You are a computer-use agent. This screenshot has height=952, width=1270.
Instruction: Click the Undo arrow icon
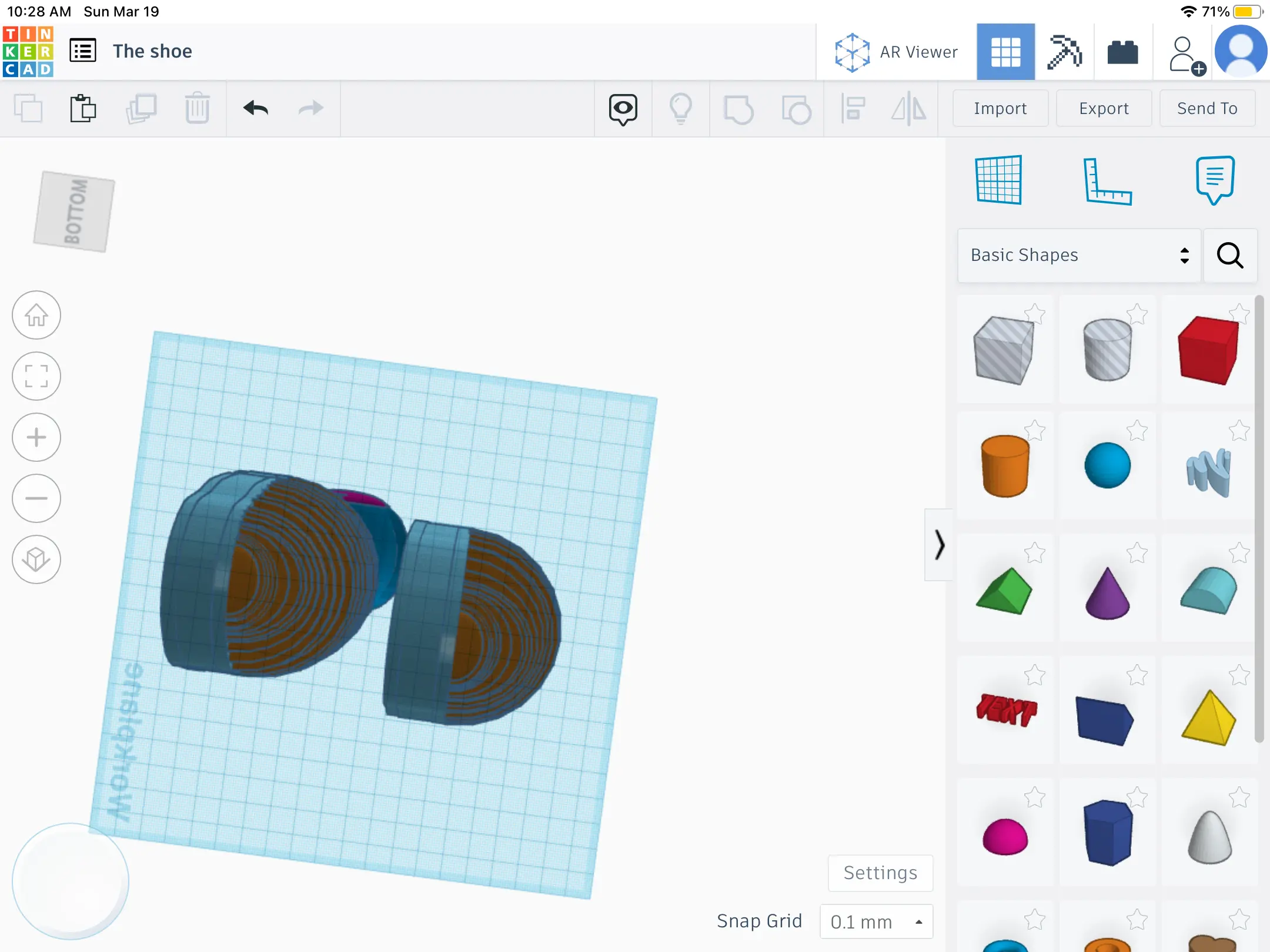coord(256,109)
